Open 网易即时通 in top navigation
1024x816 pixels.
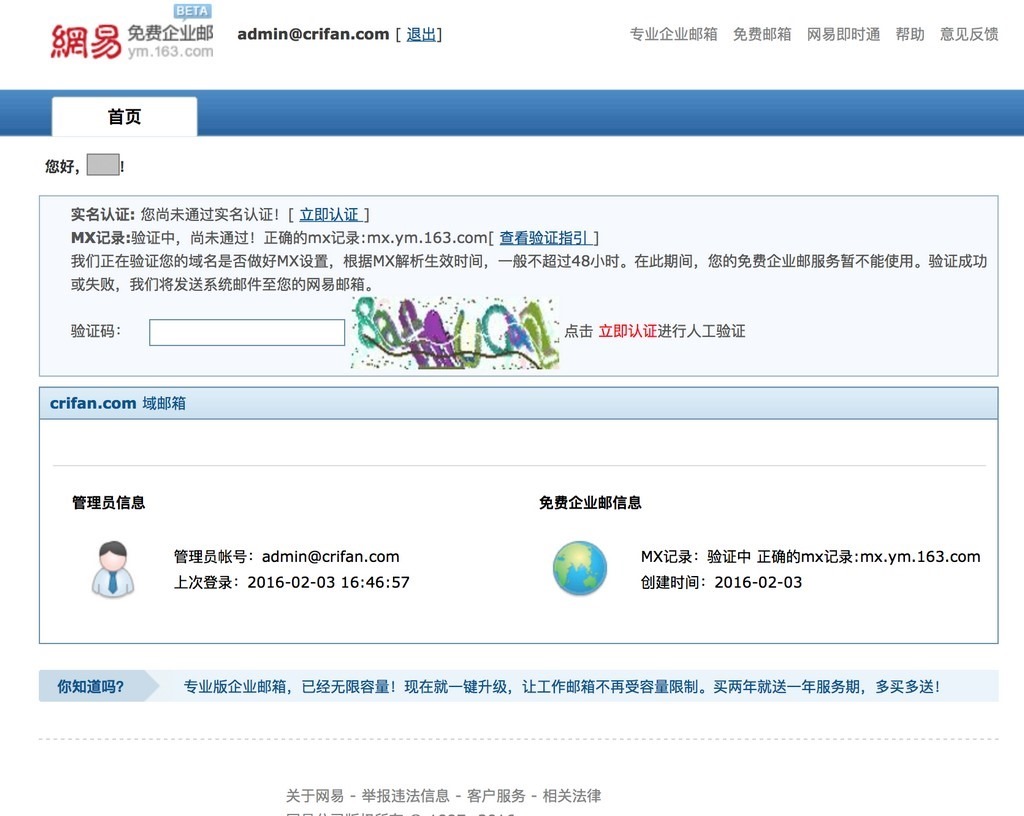[x=843, y=34]
